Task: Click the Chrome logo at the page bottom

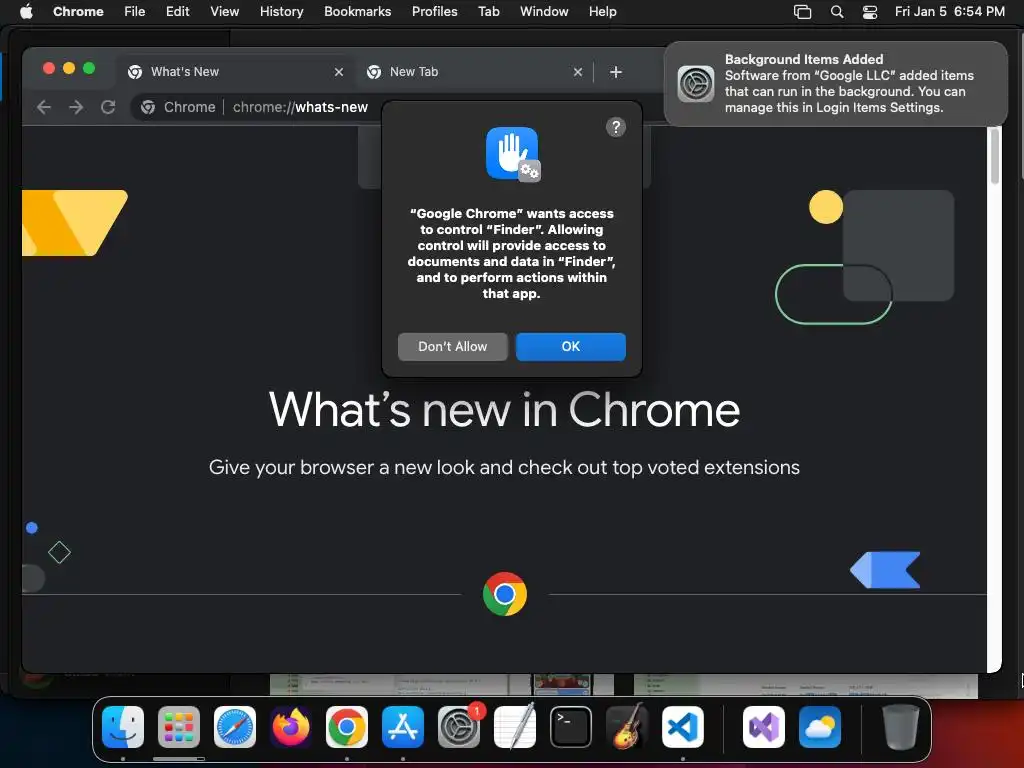Action: pyautogui.click(x=505, y=594)
